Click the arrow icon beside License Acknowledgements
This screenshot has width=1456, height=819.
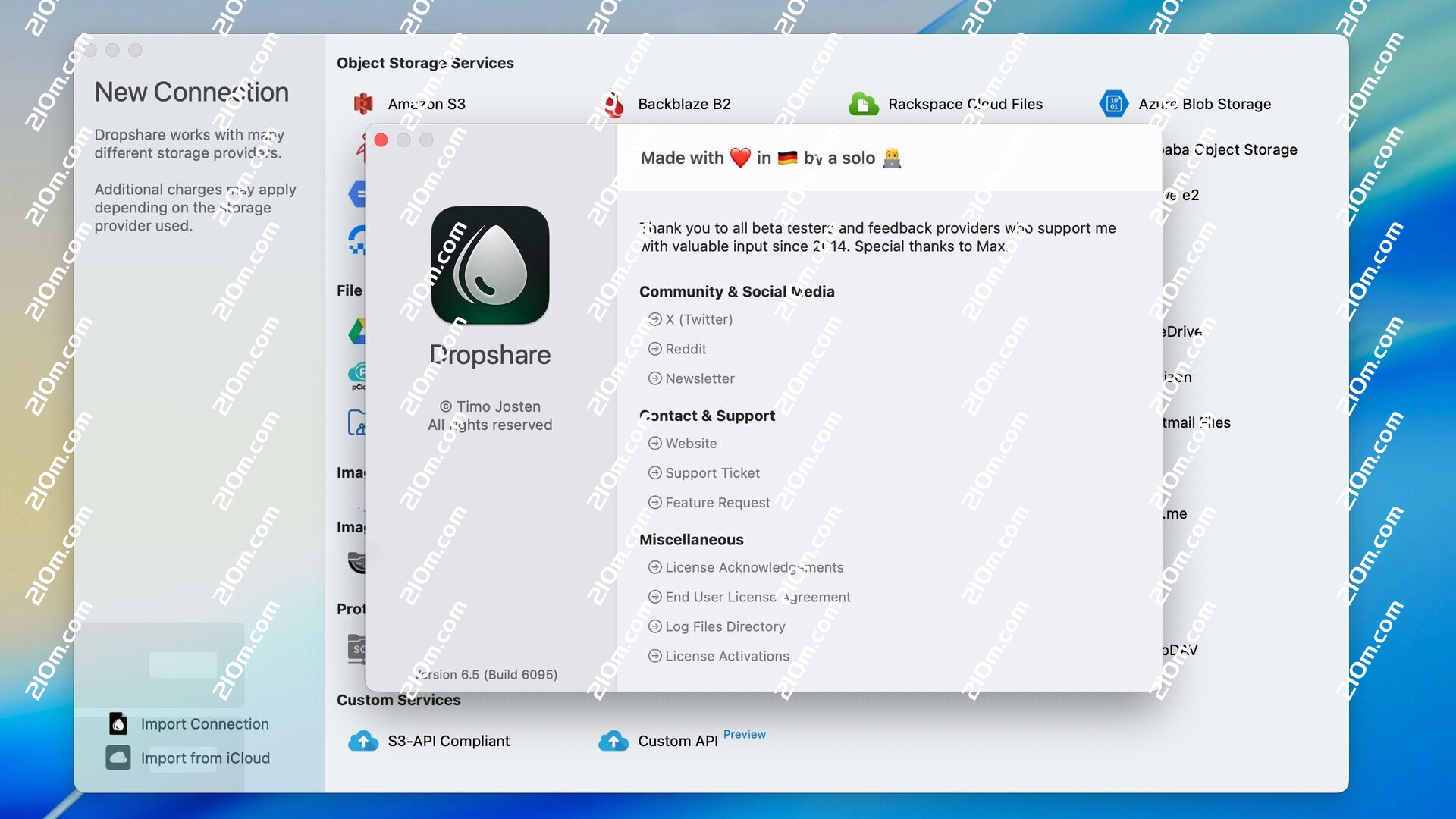[655, 567]
